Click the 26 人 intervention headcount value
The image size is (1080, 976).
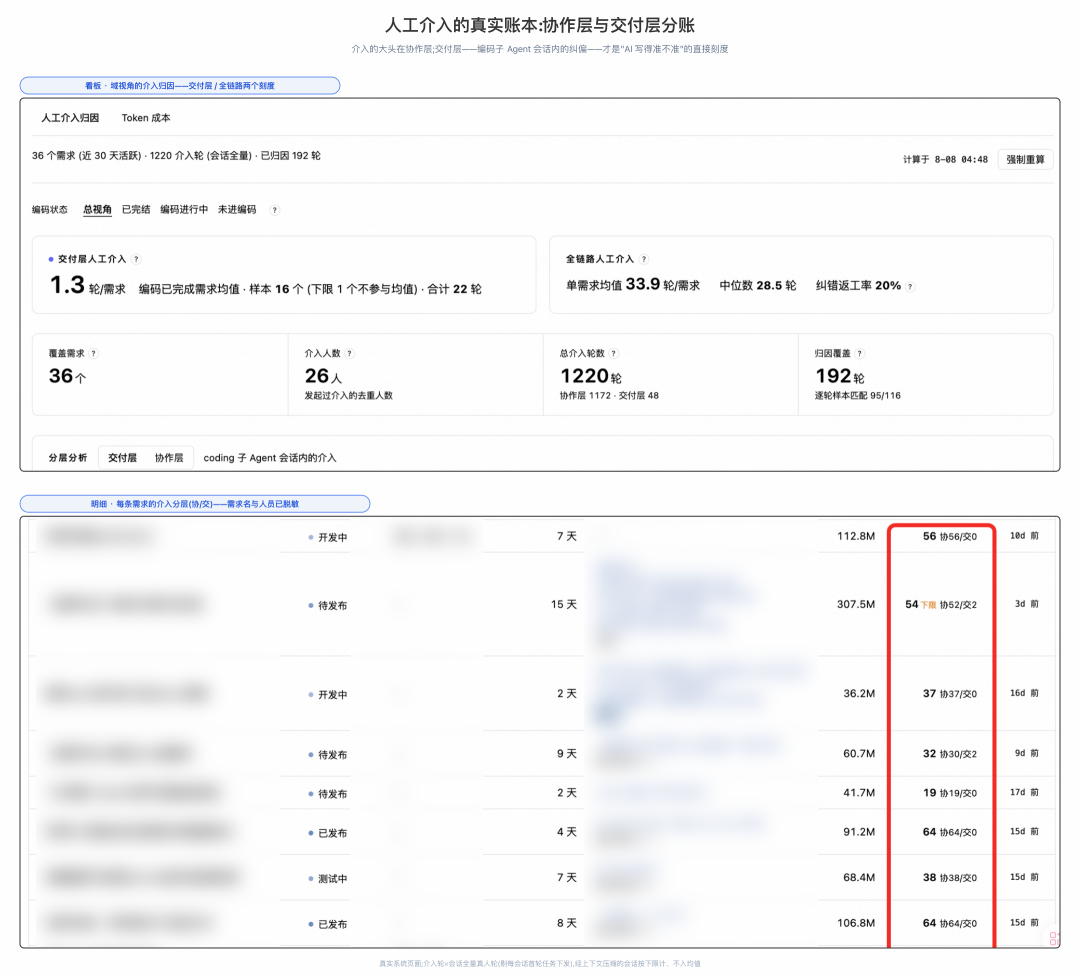(x=323, y=376)
